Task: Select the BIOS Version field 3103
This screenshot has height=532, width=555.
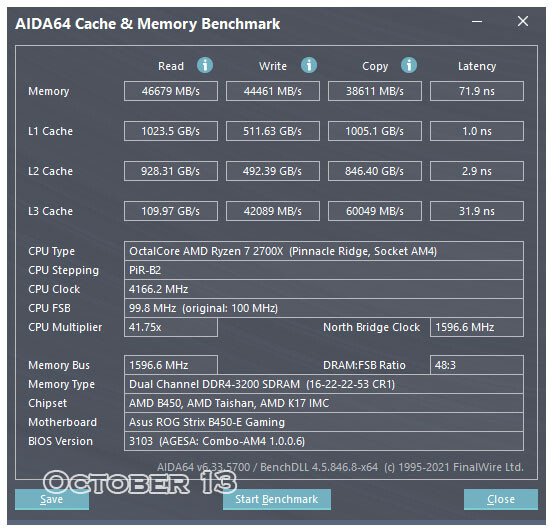Action: (x=324, y=441)
